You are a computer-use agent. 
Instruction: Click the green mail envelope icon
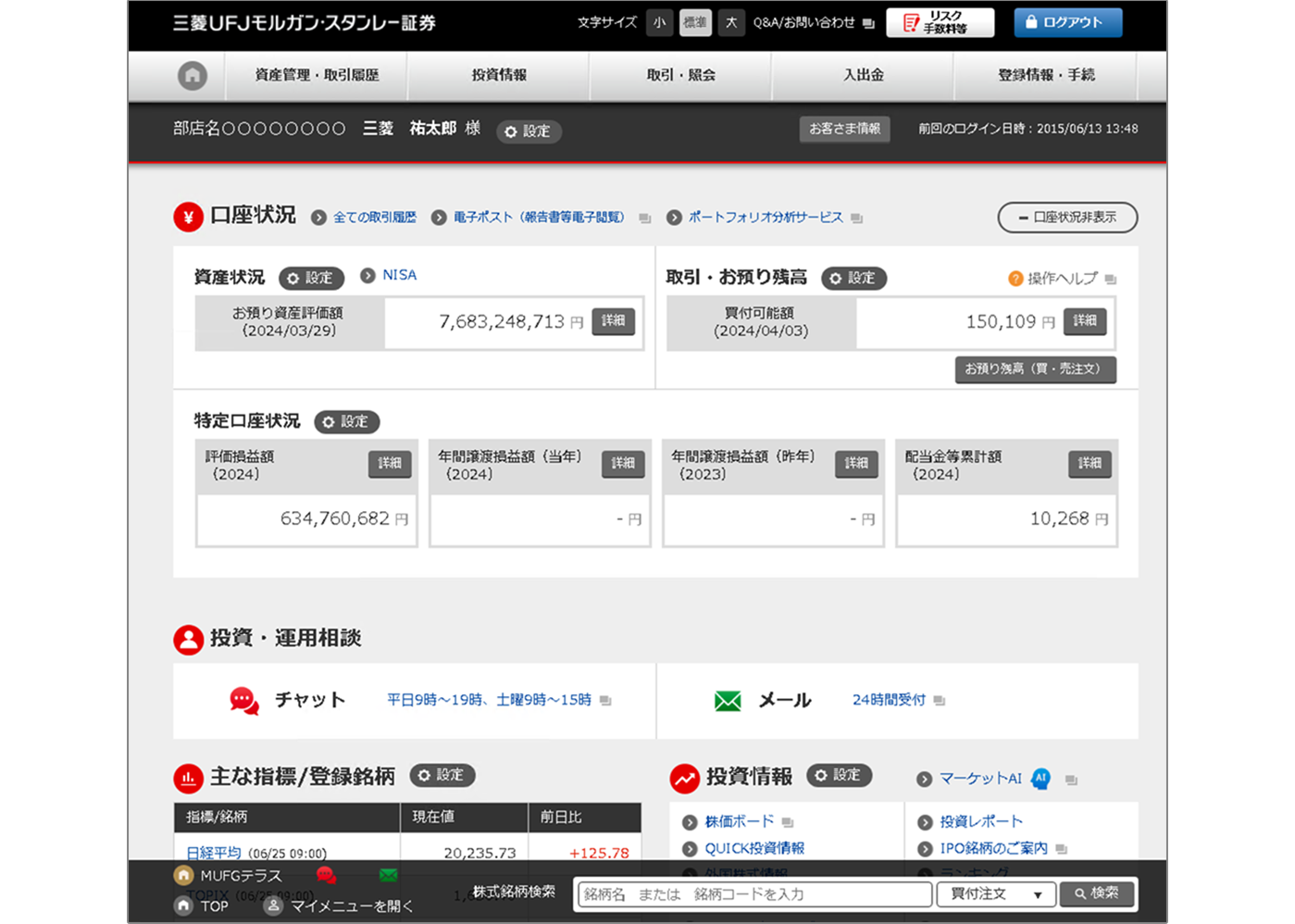[x=728, y=701]
